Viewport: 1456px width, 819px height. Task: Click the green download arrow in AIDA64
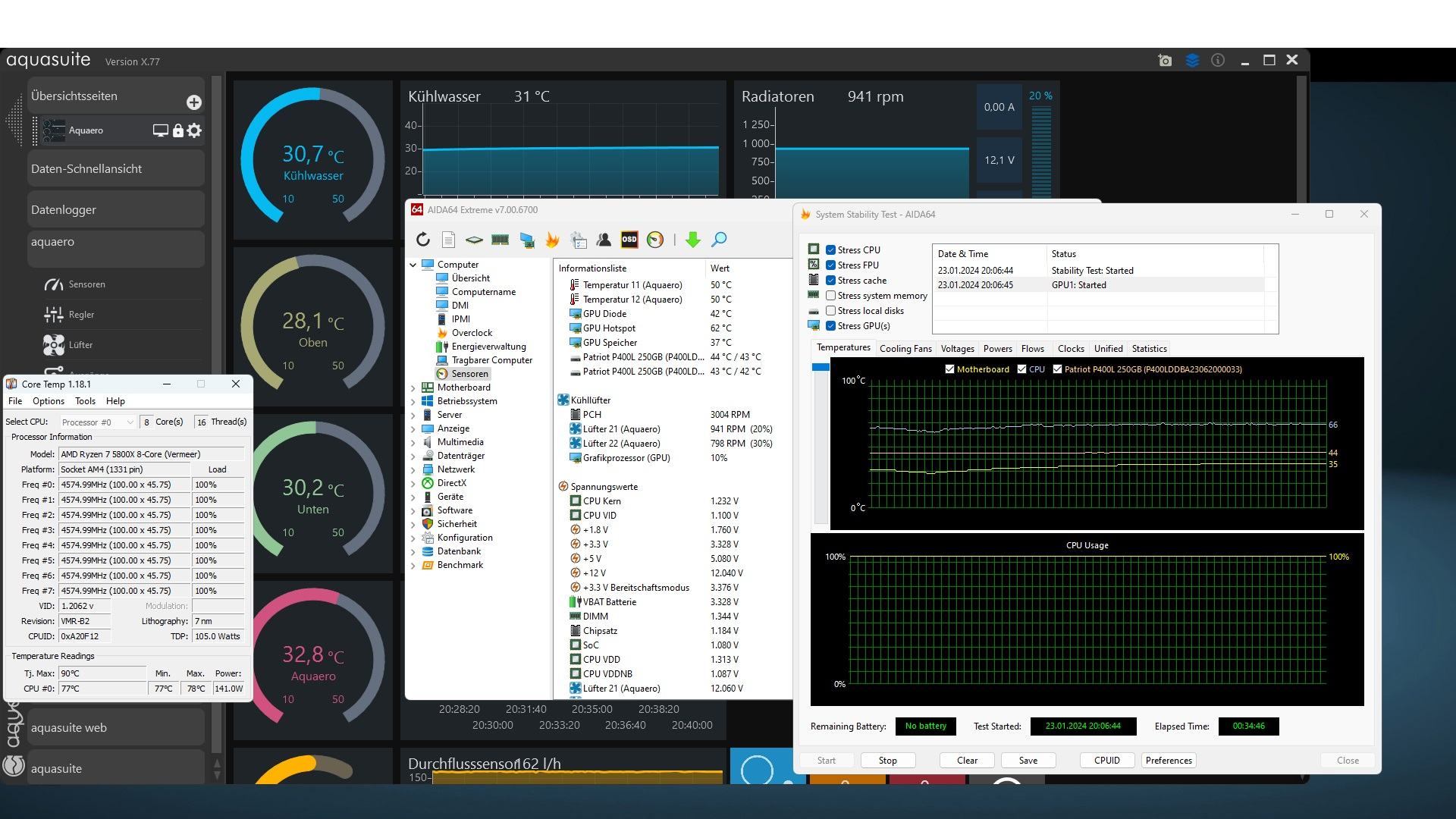[x=692, y=240]
